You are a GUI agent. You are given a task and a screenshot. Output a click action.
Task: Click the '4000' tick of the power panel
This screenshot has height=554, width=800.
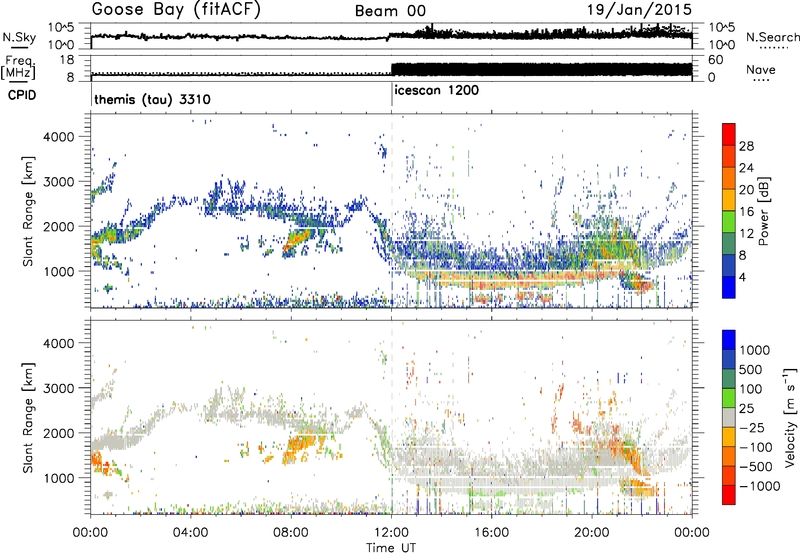point(61,137)
